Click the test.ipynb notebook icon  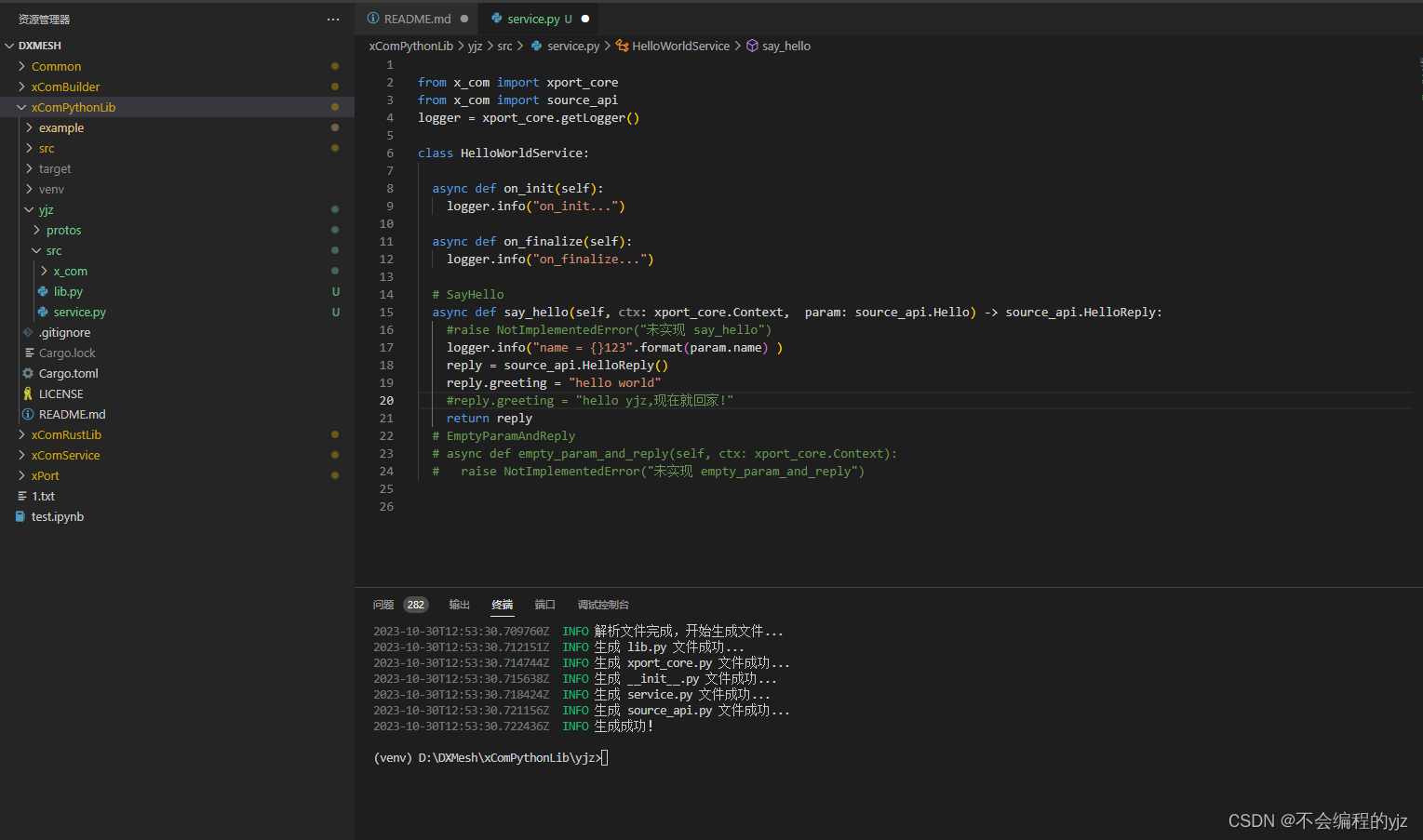point(20,516)
